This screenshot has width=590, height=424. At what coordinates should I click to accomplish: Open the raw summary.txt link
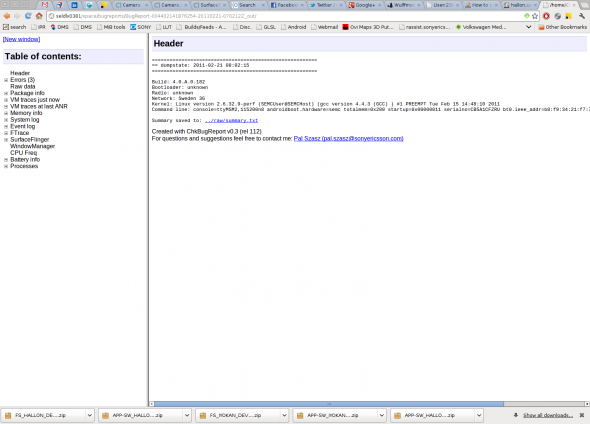(x=231, y=120)
